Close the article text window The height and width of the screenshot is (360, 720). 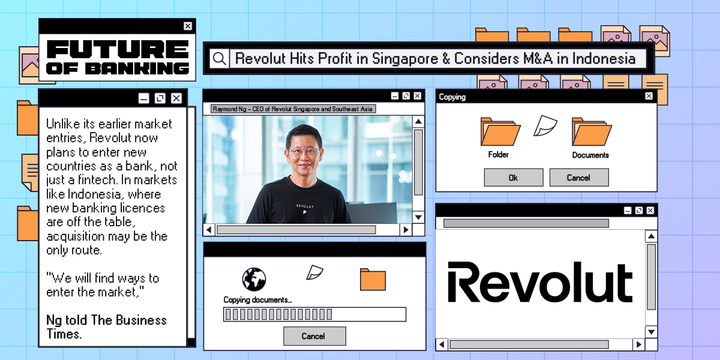(x=176, y=98)
